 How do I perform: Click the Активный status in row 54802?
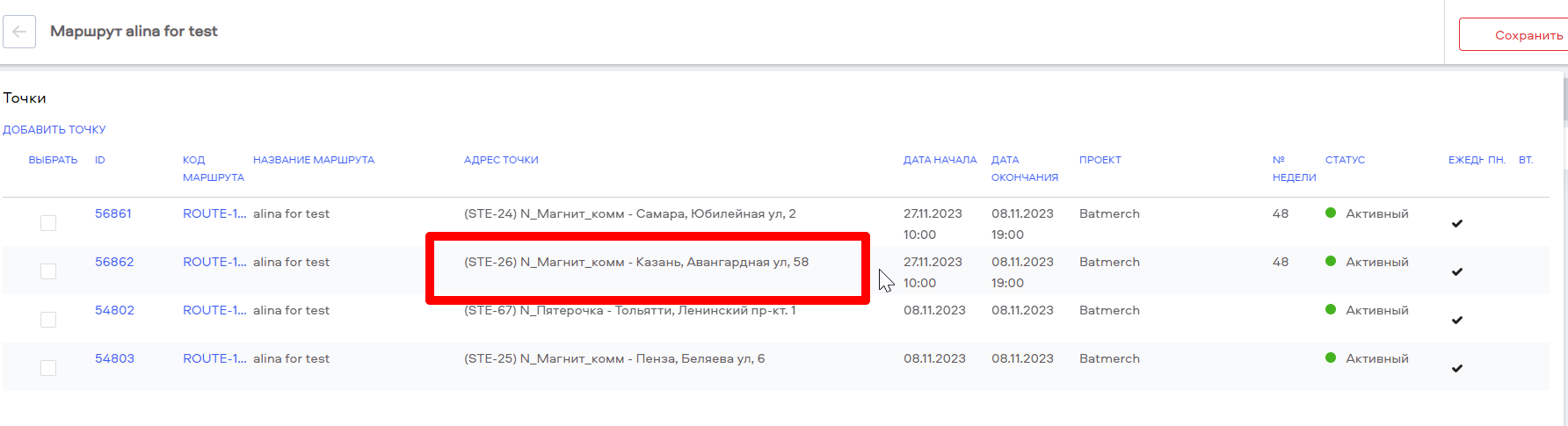pyautogui.click(x=1377, y=310)
